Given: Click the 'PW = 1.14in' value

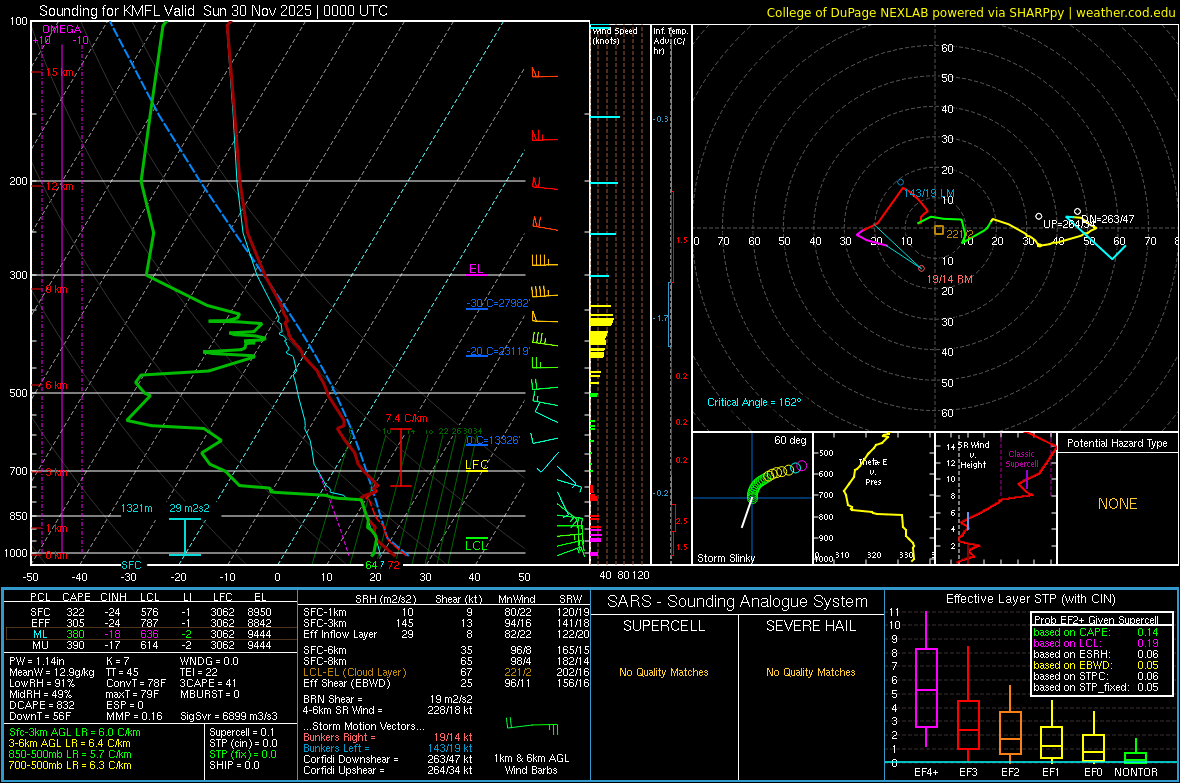Looking at the screenshot, I should point(37,661).
